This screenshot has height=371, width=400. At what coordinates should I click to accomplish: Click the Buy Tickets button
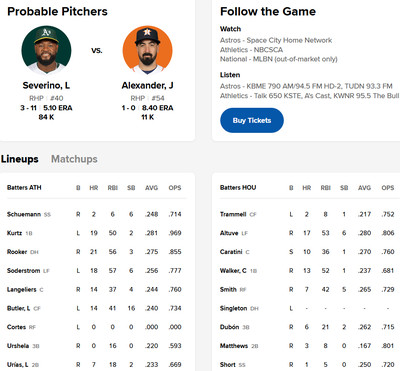click(x=252, y=120)
